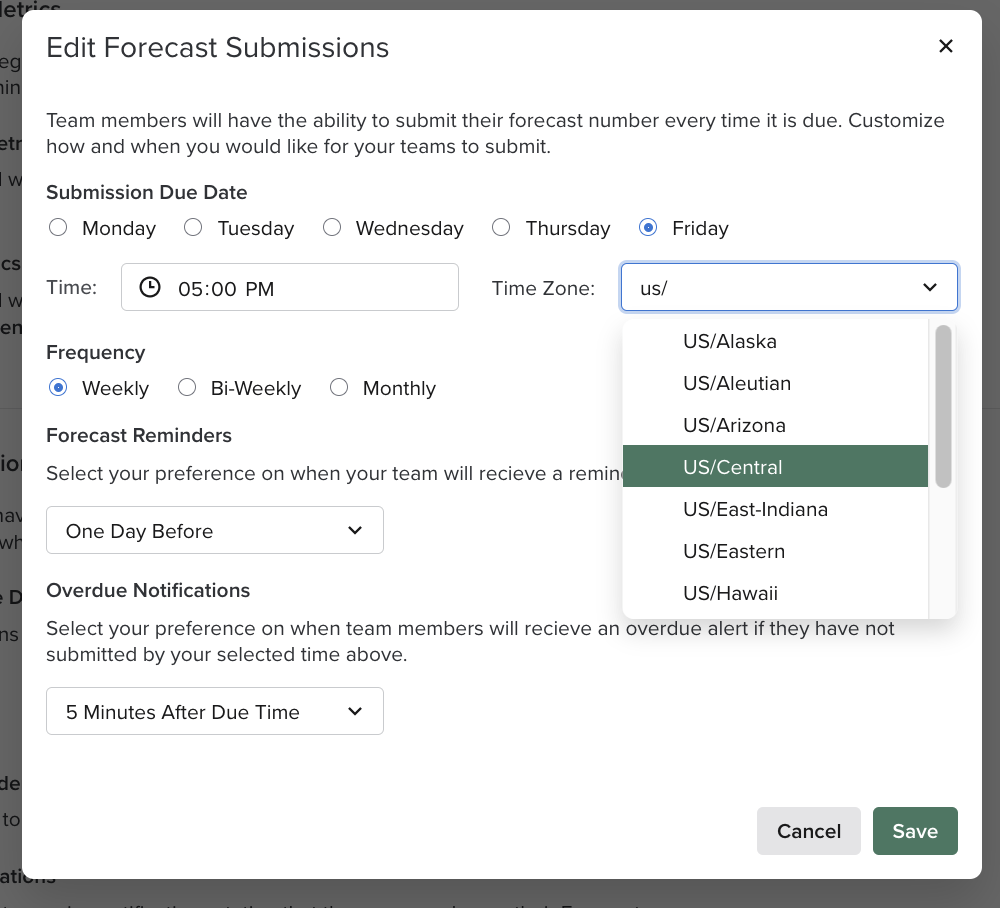This screenshot has height=908, width=1000.
Task: Select Wednesday as submission due date
Action: pyautogui.click(x=331, y=227)
